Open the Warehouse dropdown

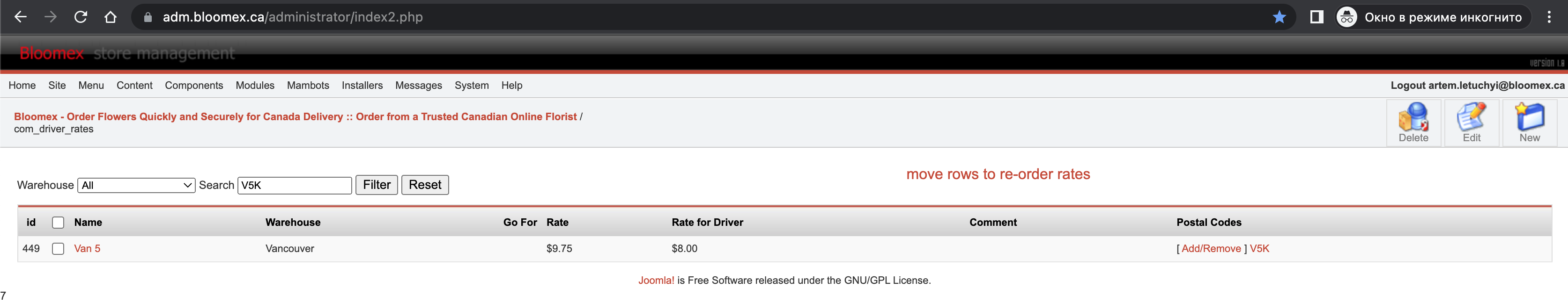click(136, 185)
